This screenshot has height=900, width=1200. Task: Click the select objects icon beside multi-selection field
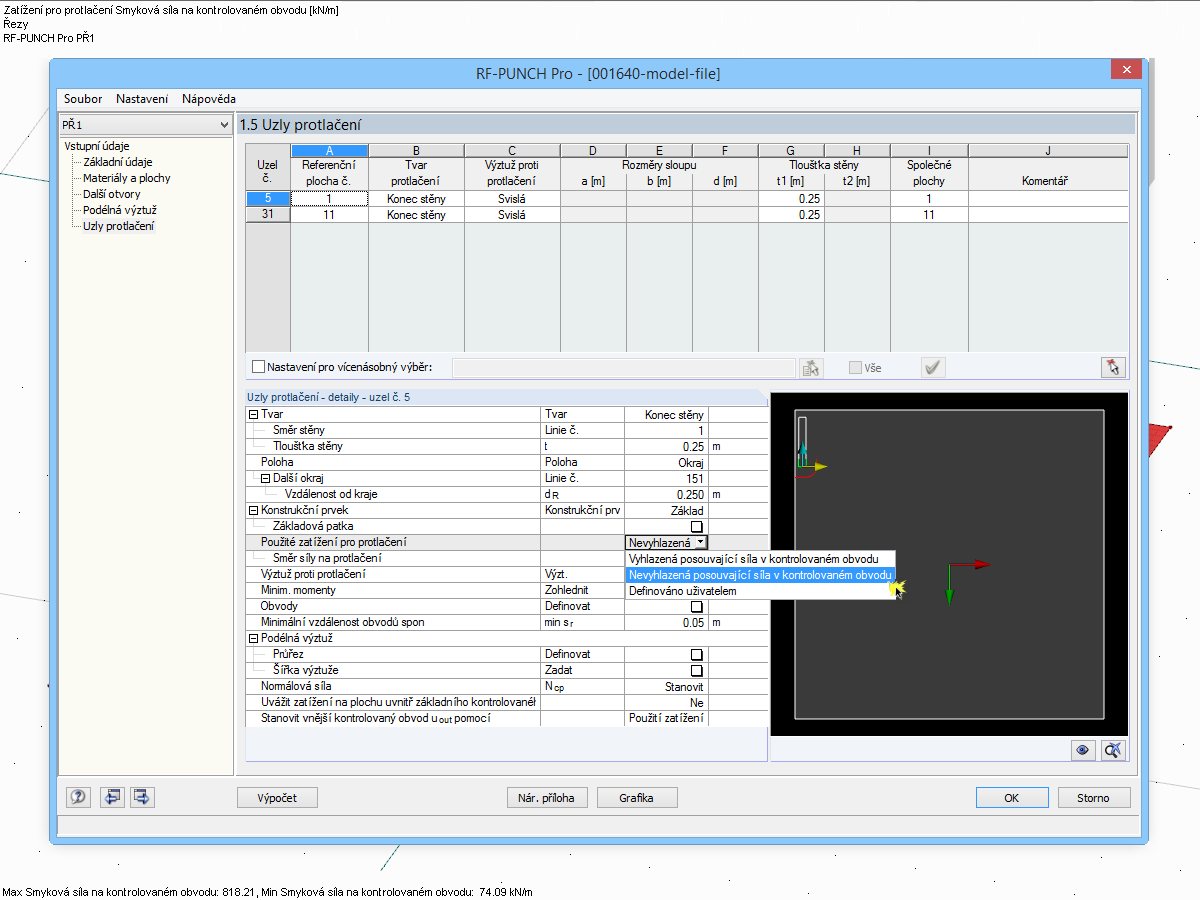coord(810,368)
